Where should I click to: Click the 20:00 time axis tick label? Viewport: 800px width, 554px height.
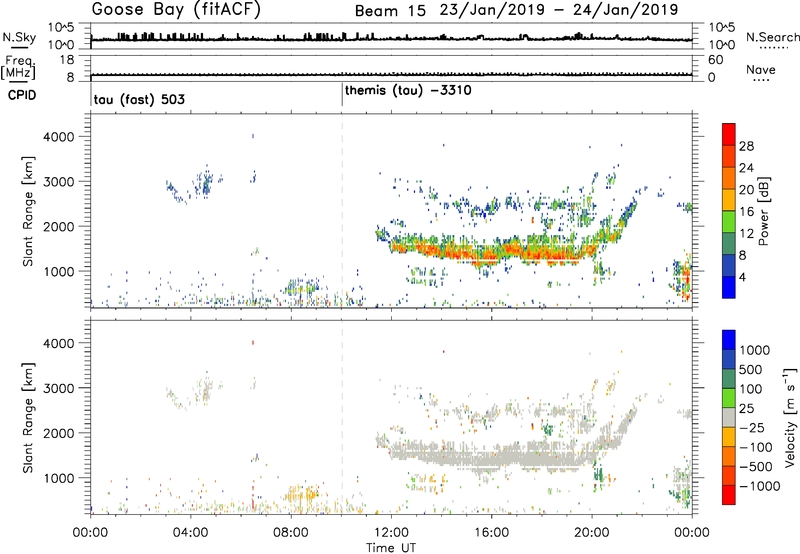coord(591,533)
